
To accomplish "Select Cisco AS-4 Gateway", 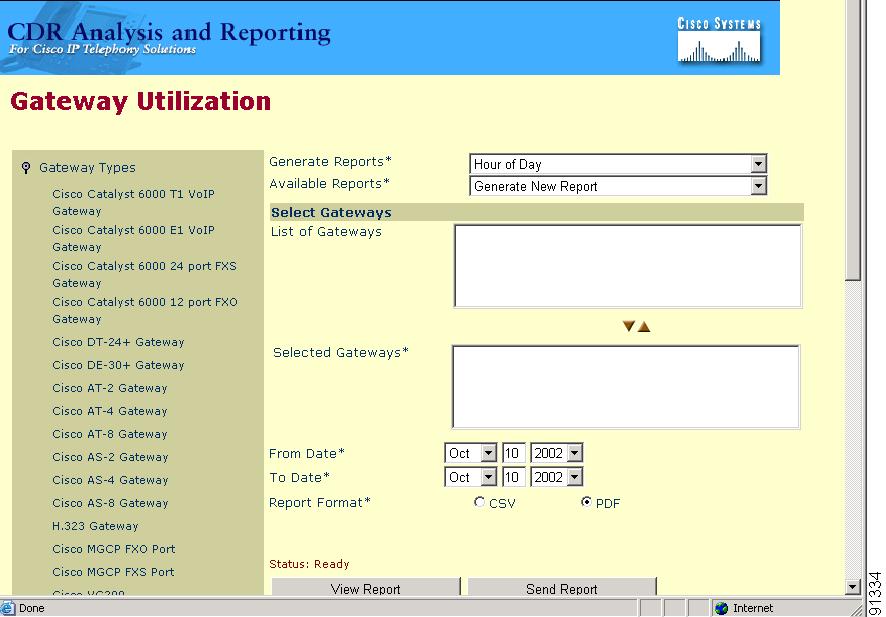I will (x=110, y=480).
